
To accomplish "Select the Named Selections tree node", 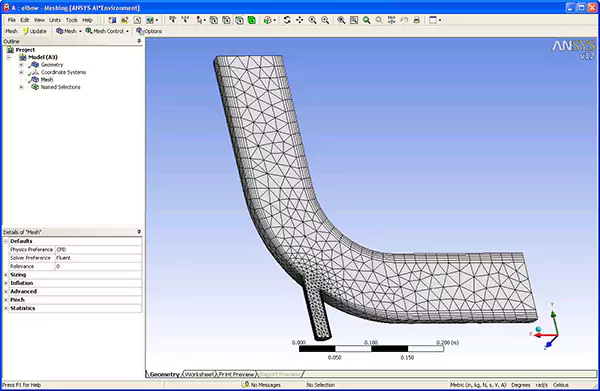I will (x=60, y=87).
